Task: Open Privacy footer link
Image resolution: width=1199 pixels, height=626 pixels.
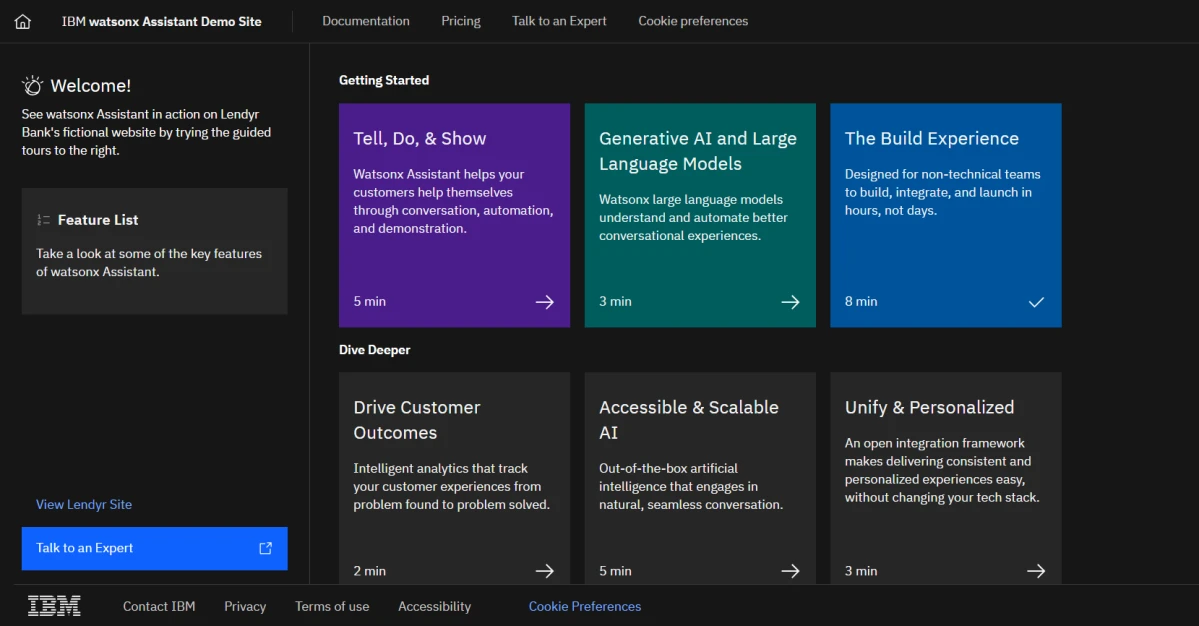Action: point(245,606)
